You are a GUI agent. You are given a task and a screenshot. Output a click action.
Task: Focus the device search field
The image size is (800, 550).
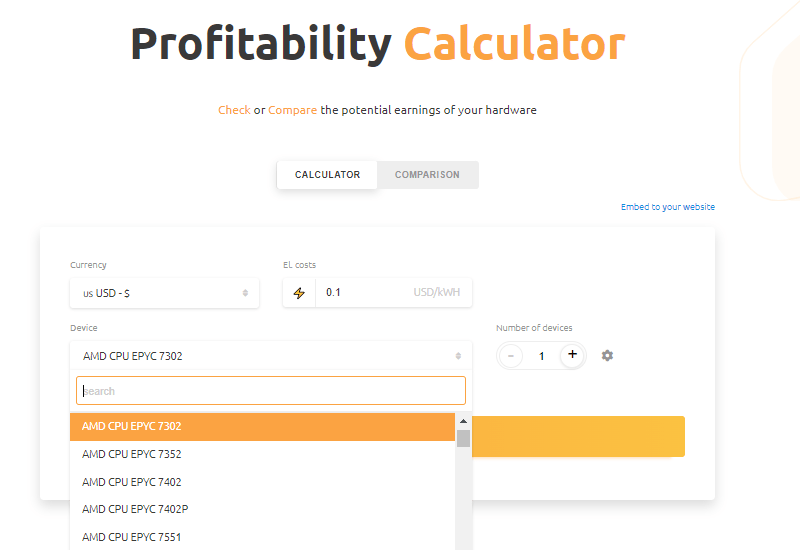(x=271, y=391)
